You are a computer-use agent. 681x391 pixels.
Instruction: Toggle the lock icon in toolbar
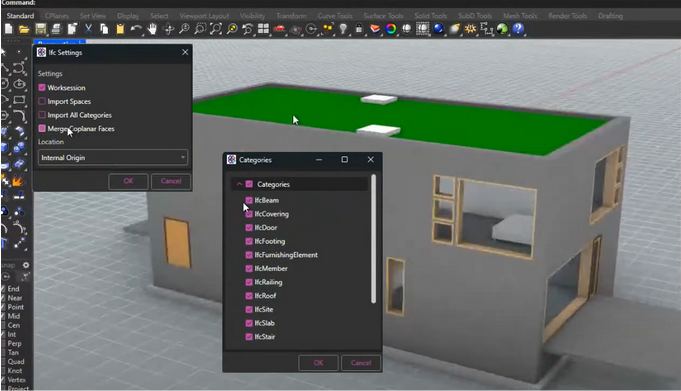pos(359,29)
